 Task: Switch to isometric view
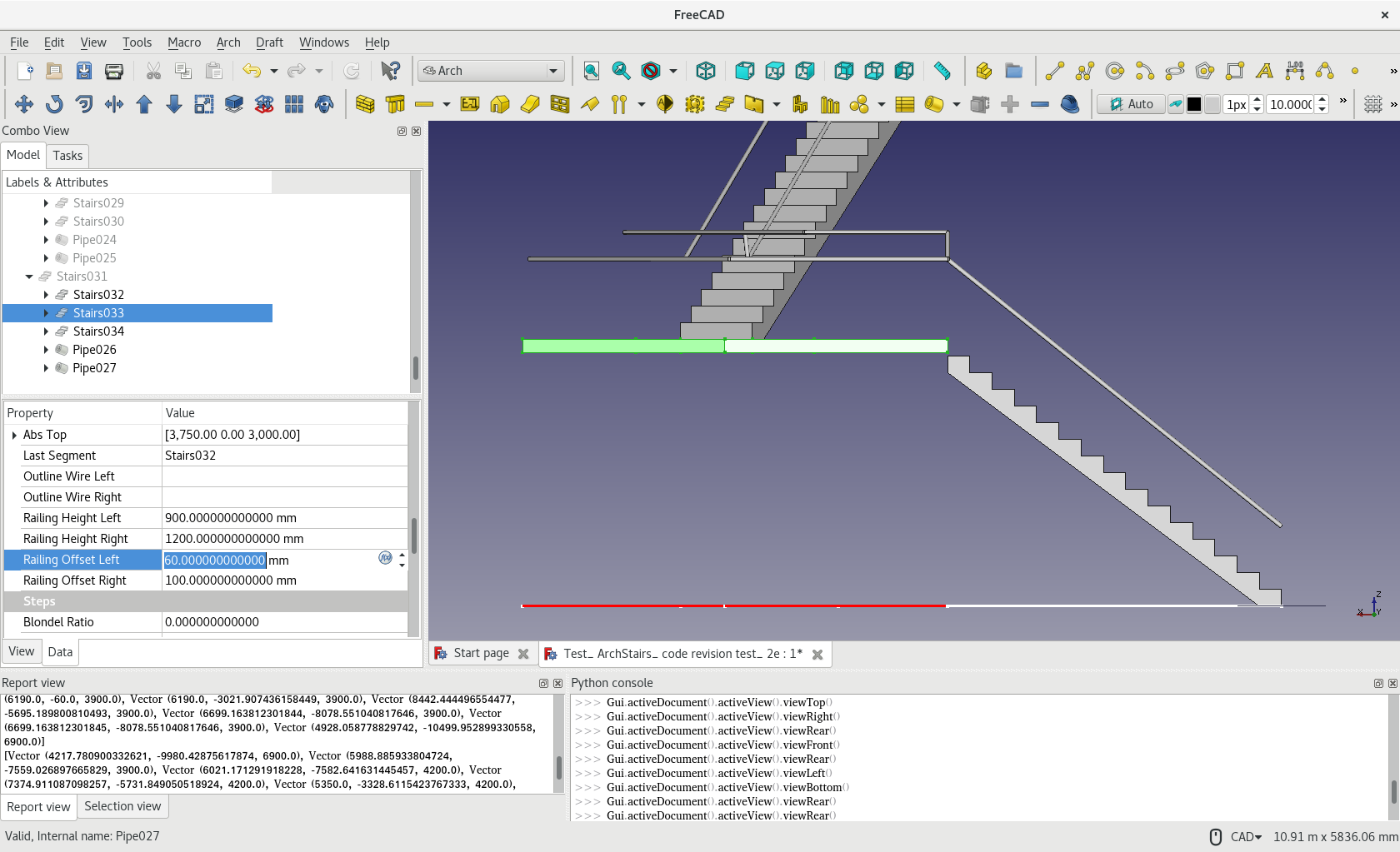(705, 71)
